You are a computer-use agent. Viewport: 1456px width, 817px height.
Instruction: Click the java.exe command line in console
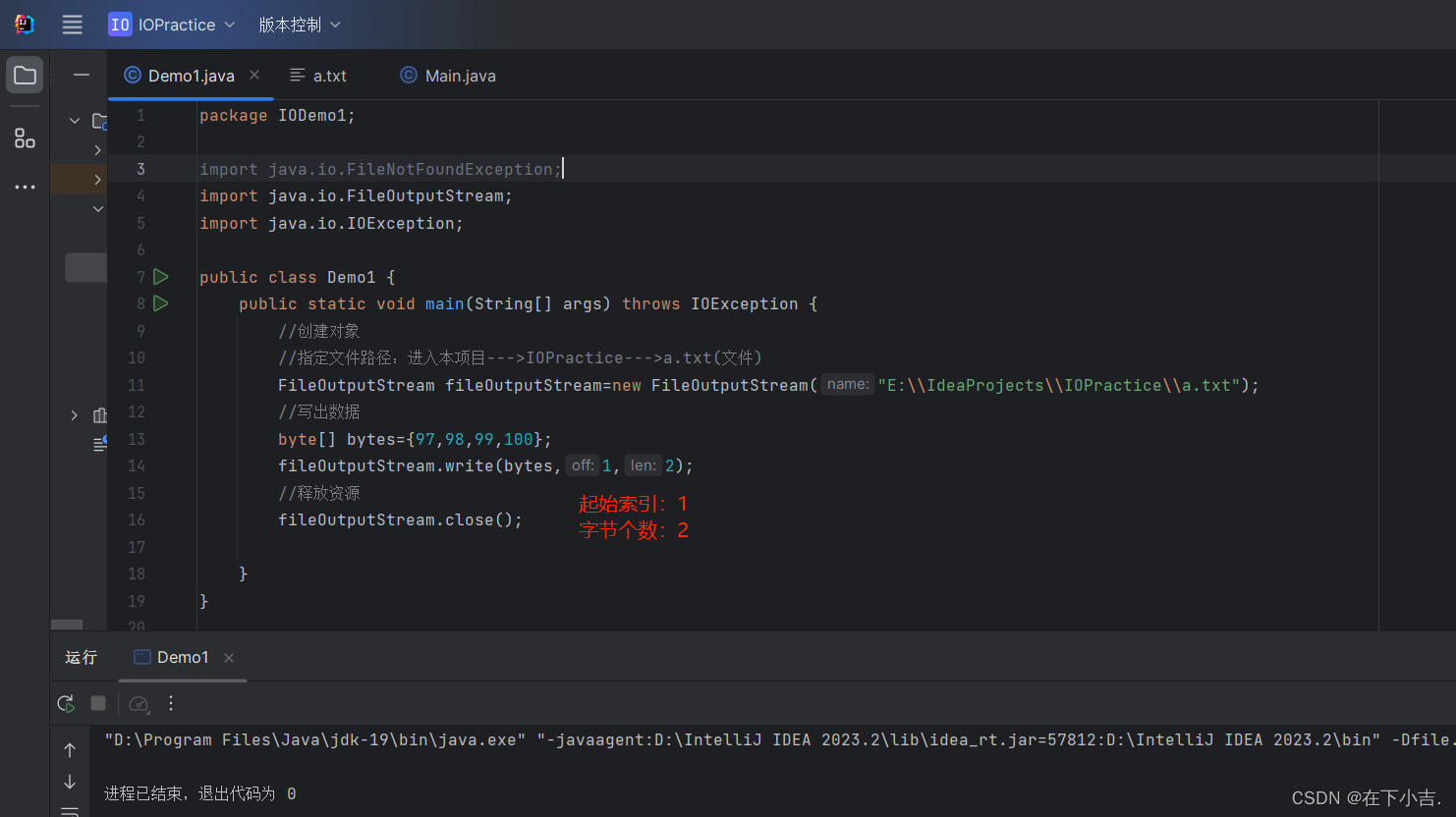coord(779,740)
